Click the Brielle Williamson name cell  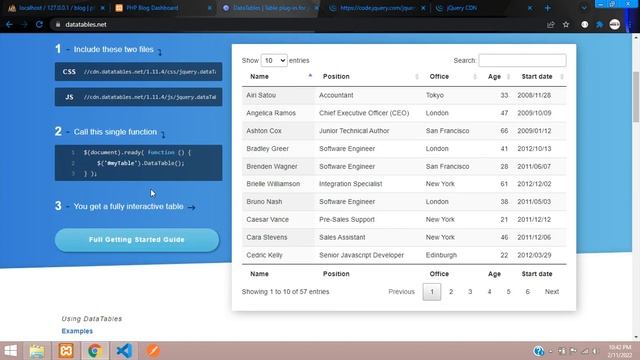pyautogui.click(x=278, y=184)
